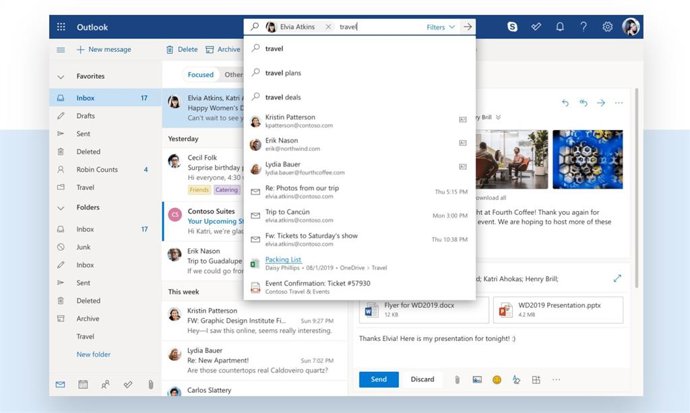The width and height of the screenshot is (690, 413).
Task: Collapse the Favorites section
Action: point(61,76)
